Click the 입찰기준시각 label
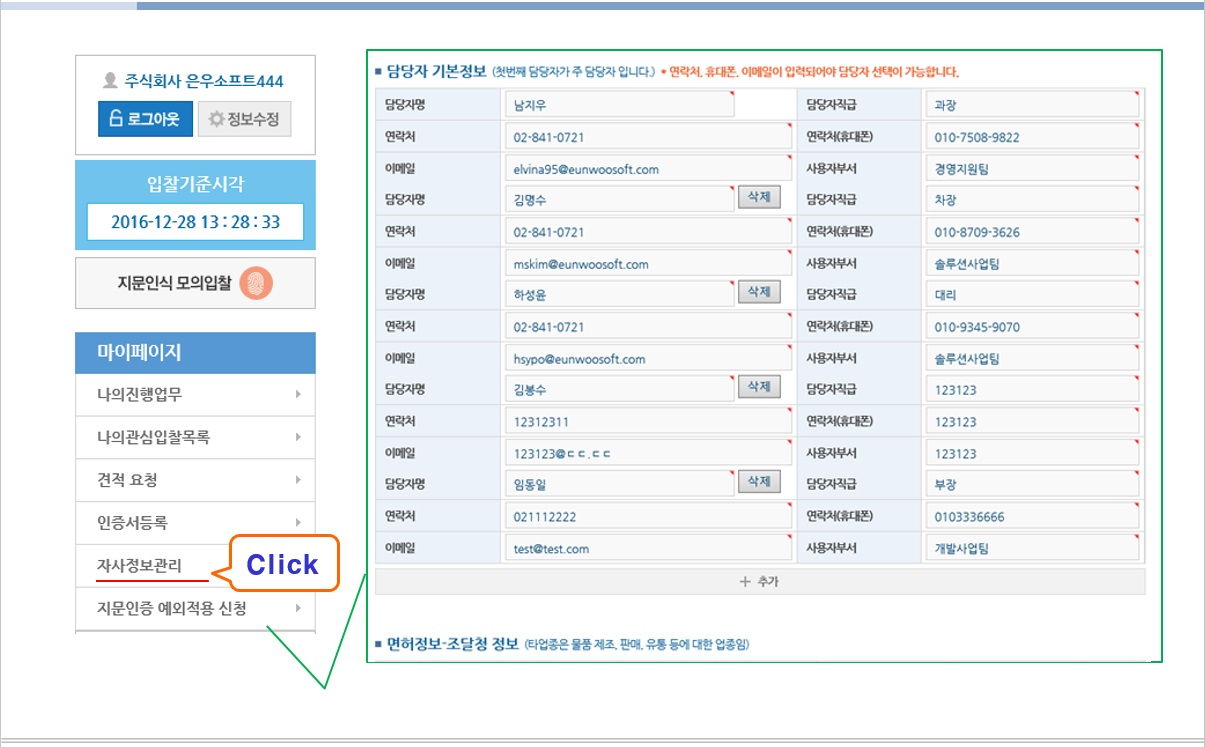The height and width of the screenshot is (747, 1205). point(195,184)
